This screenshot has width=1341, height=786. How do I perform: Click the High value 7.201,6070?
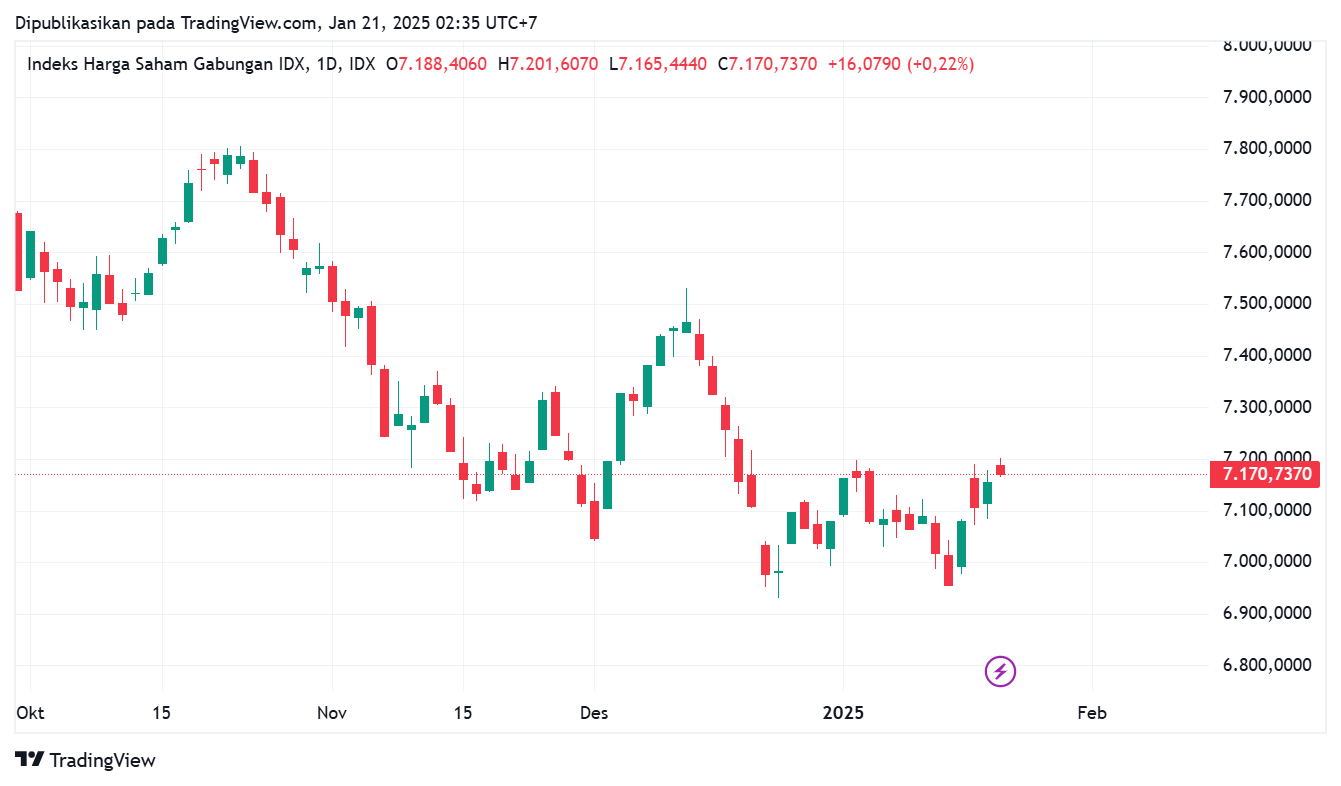[x=554, y=64]
